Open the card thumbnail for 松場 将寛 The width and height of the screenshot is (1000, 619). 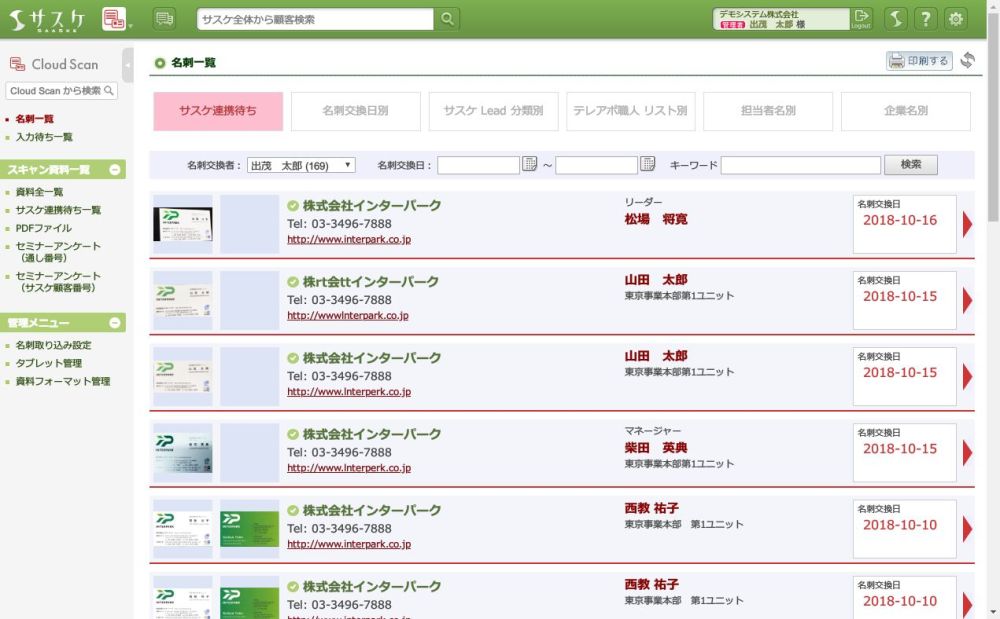183,224
